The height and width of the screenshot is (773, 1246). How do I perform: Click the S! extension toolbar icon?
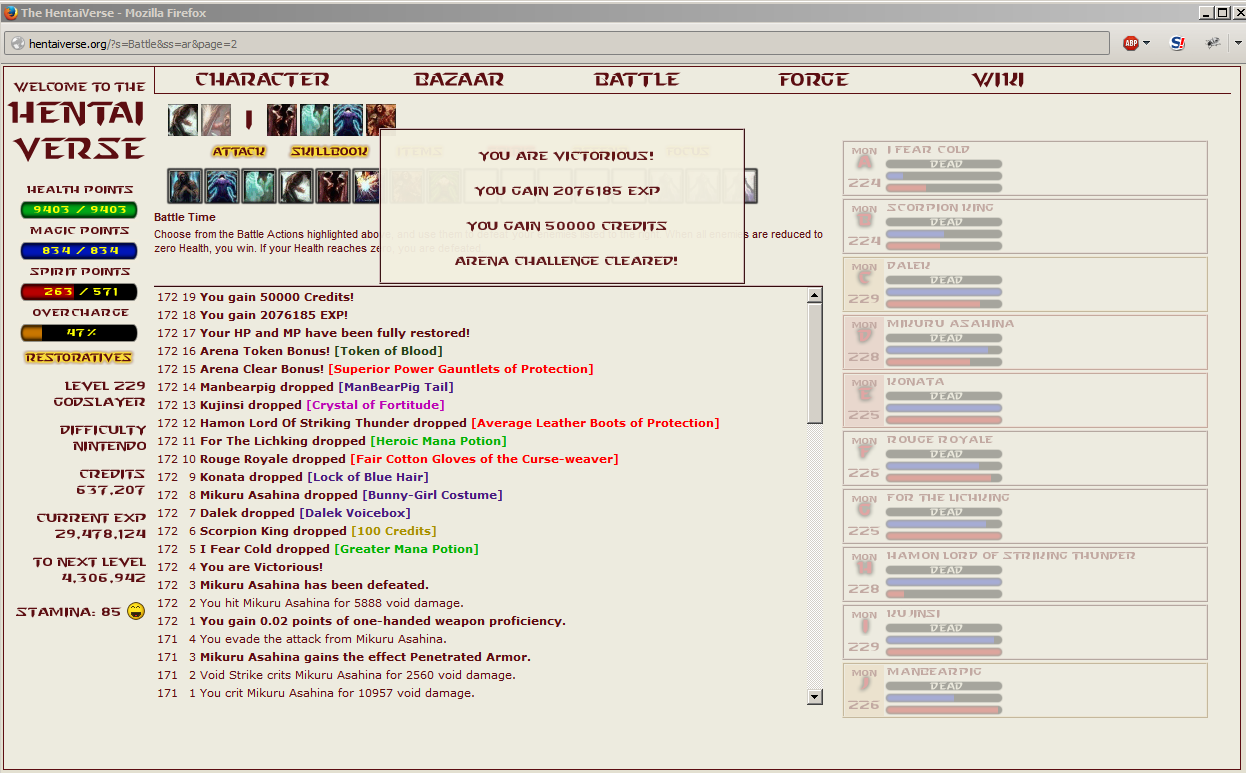[1178, 43]
